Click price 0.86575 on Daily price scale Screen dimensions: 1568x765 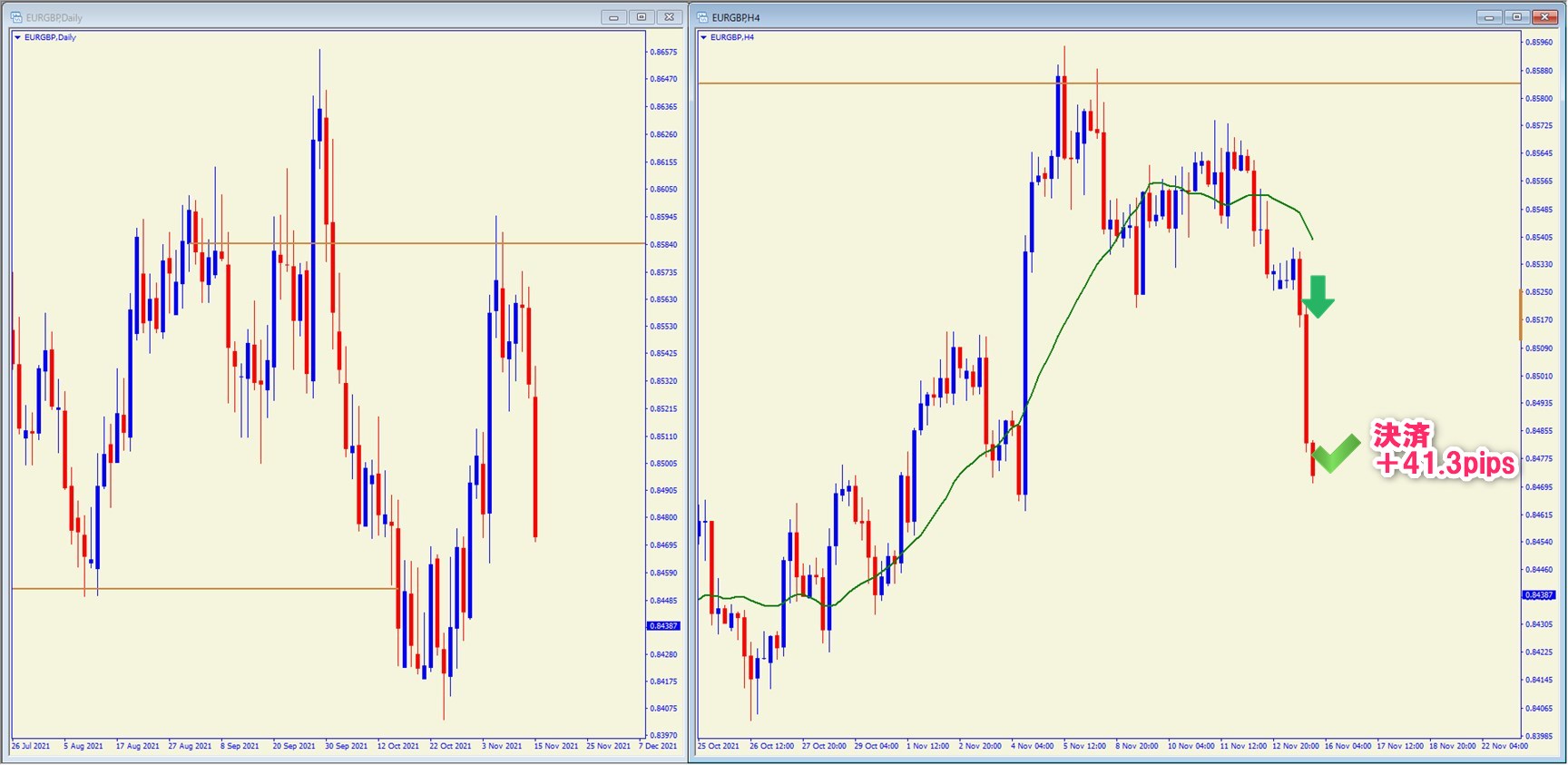[x=664, y=53]
